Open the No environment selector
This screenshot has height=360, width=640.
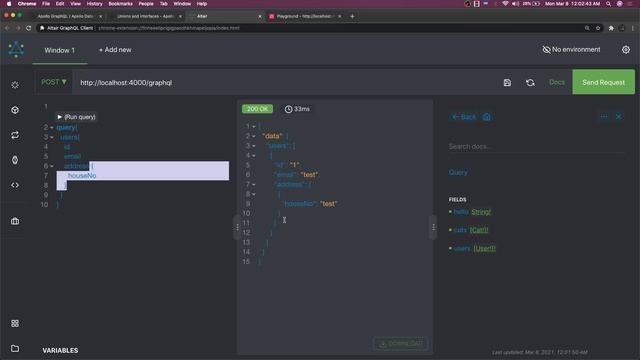pos(571,49)
